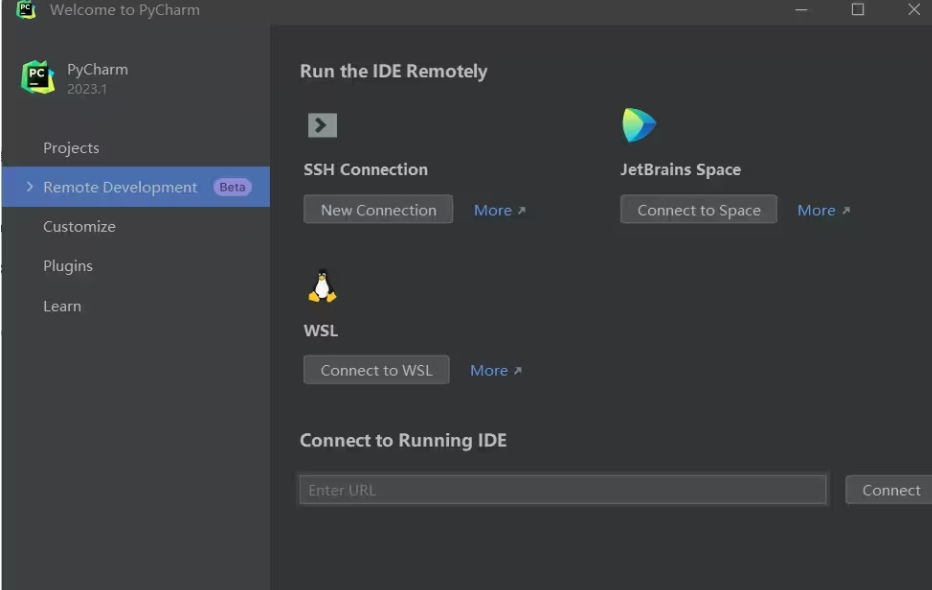Click the JetBrains Space logo icon
This screenshot has width=932, height=590.
tap(638, 125)
